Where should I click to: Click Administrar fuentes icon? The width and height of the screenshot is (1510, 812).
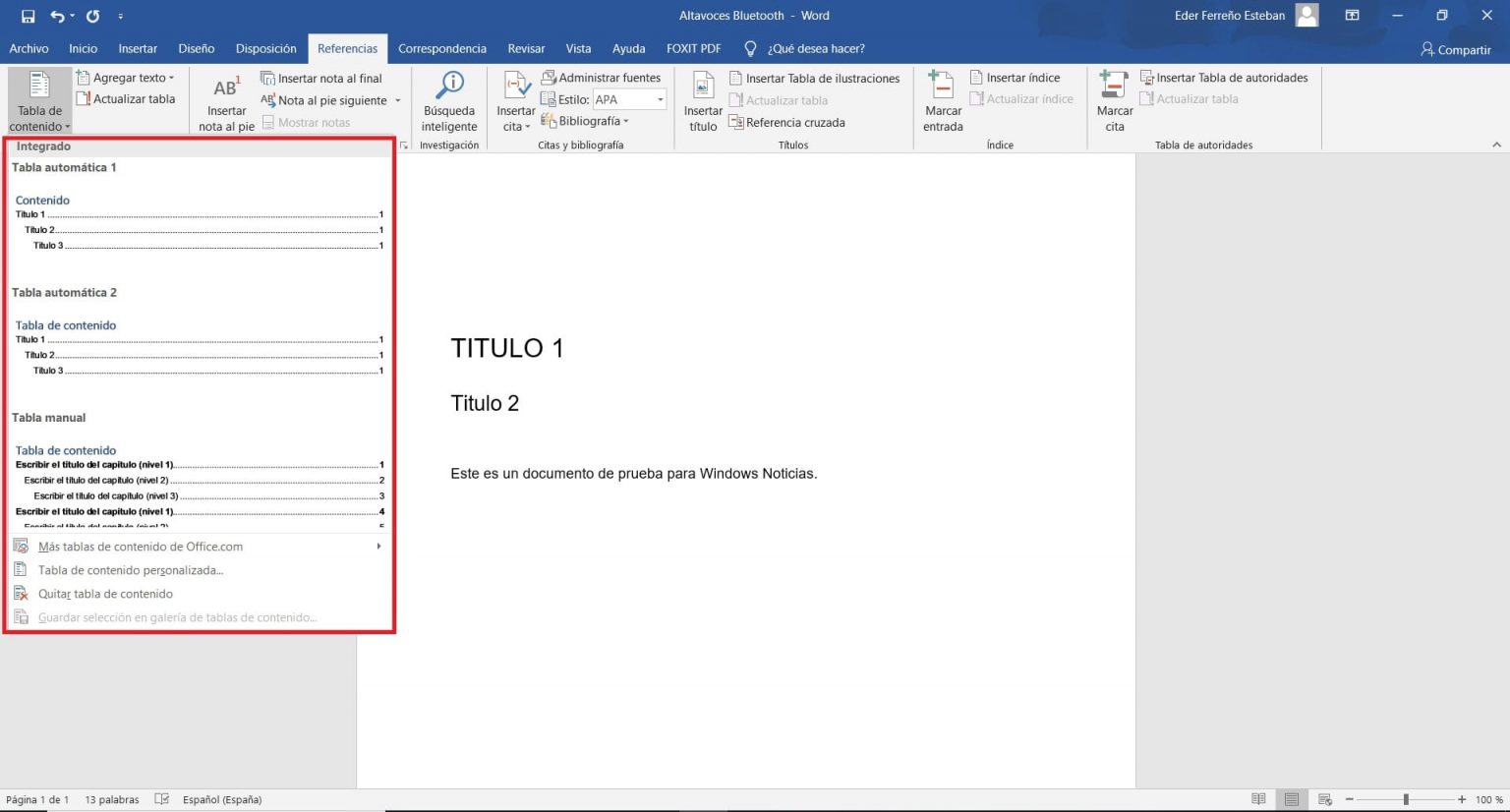pyautogui.click(x=602, y=77)
